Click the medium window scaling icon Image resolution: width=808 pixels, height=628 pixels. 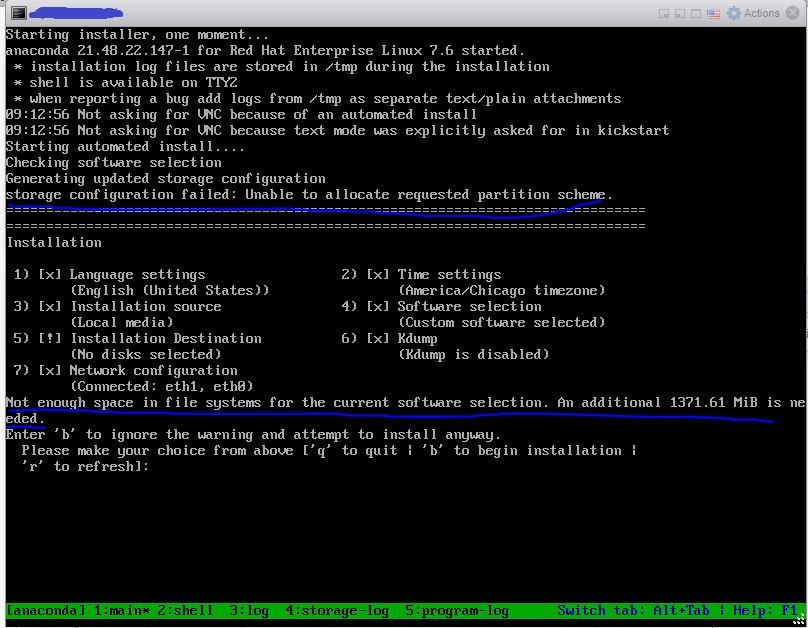pyautogui.click(x=679, y=13)
